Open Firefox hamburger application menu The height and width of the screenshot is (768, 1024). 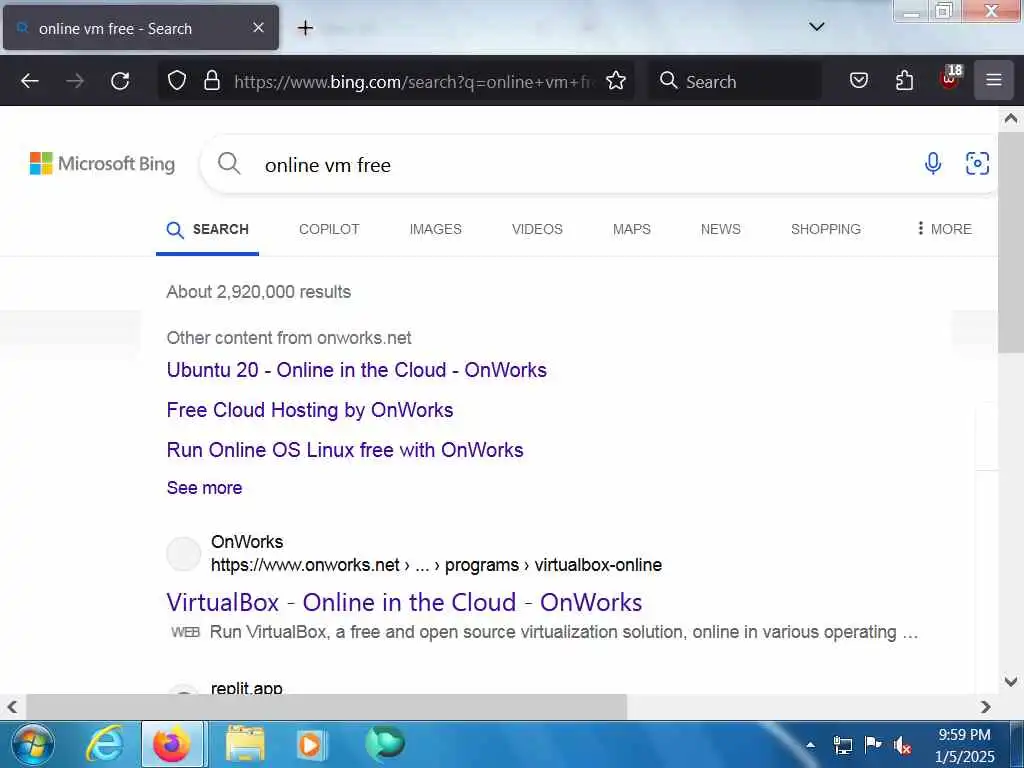(x=994, y=80)
